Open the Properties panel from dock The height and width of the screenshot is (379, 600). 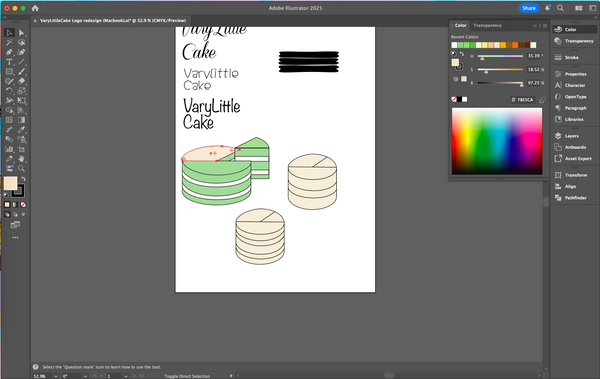(x=576, y=74)
